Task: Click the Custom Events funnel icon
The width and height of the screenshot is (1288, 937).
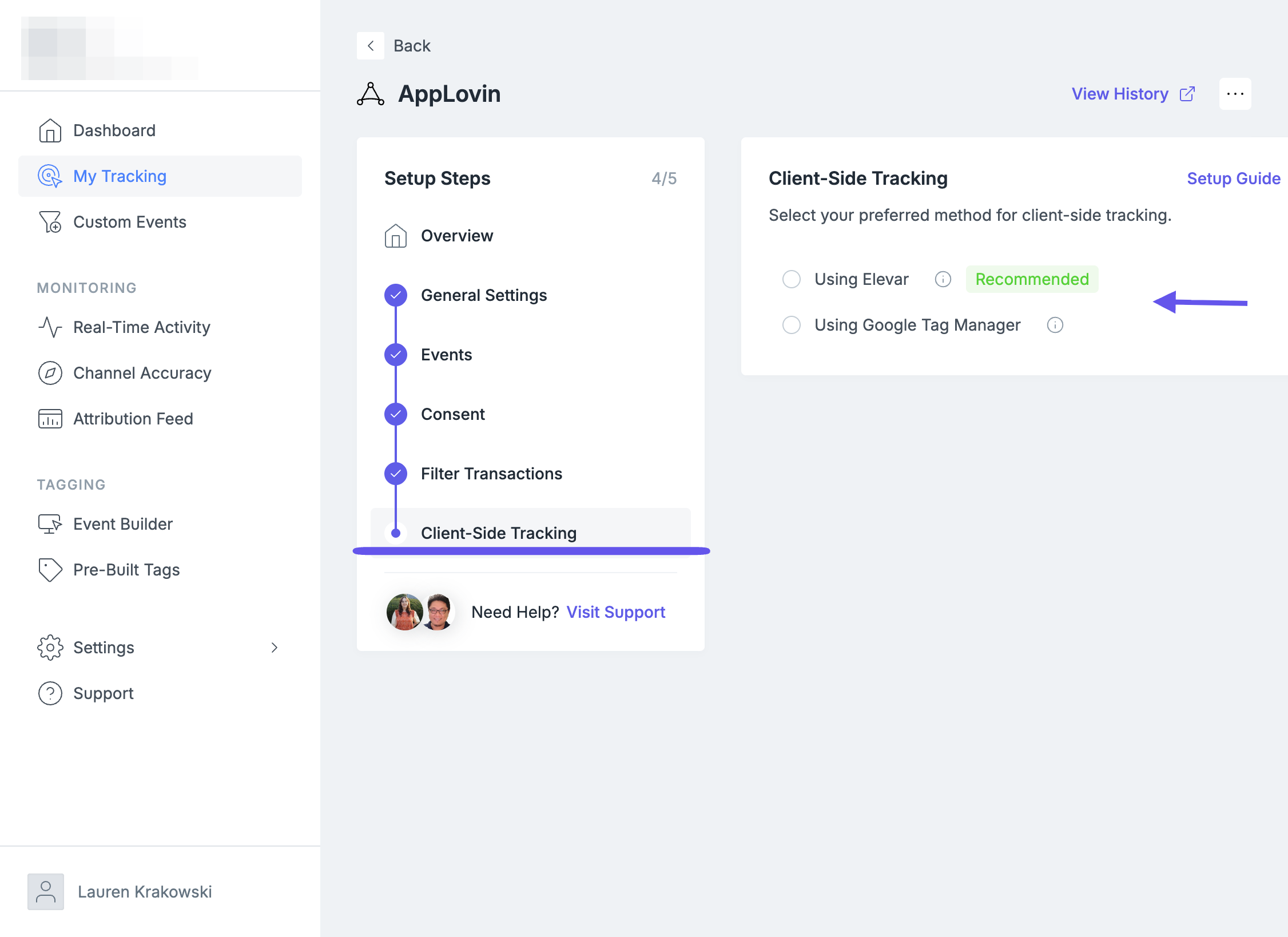Action: click(x=50, y=222)
